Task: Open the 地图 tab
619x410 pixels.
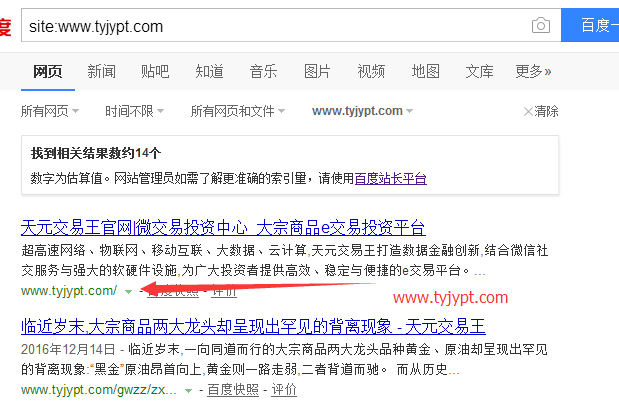Action: [425, 71]
